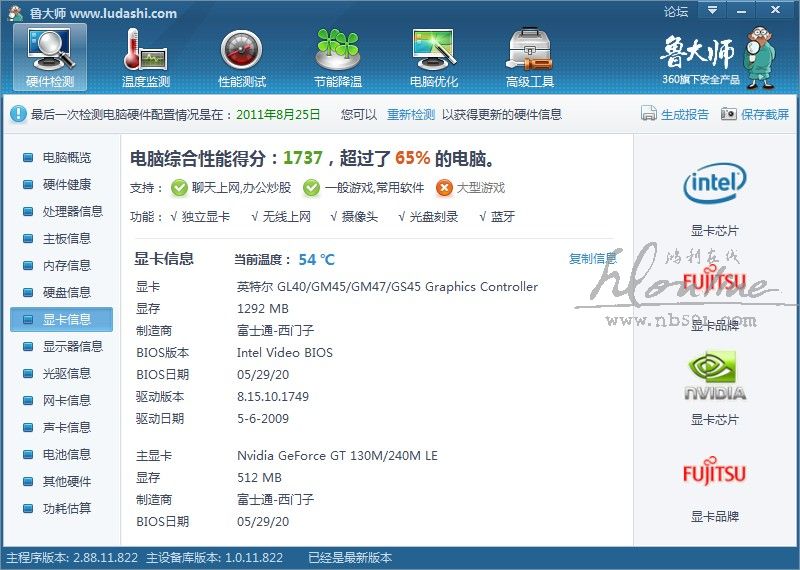
Task: Click the 已经是最新版本 status text
Action: click(351, 557)
